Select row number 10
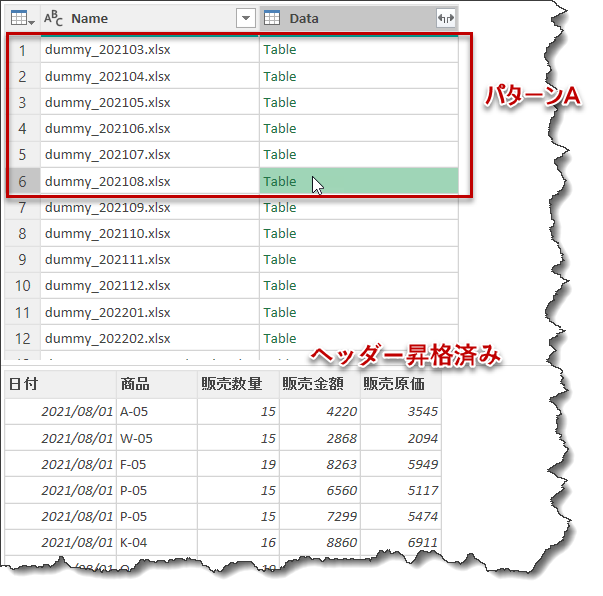 [x=22, y=286]
